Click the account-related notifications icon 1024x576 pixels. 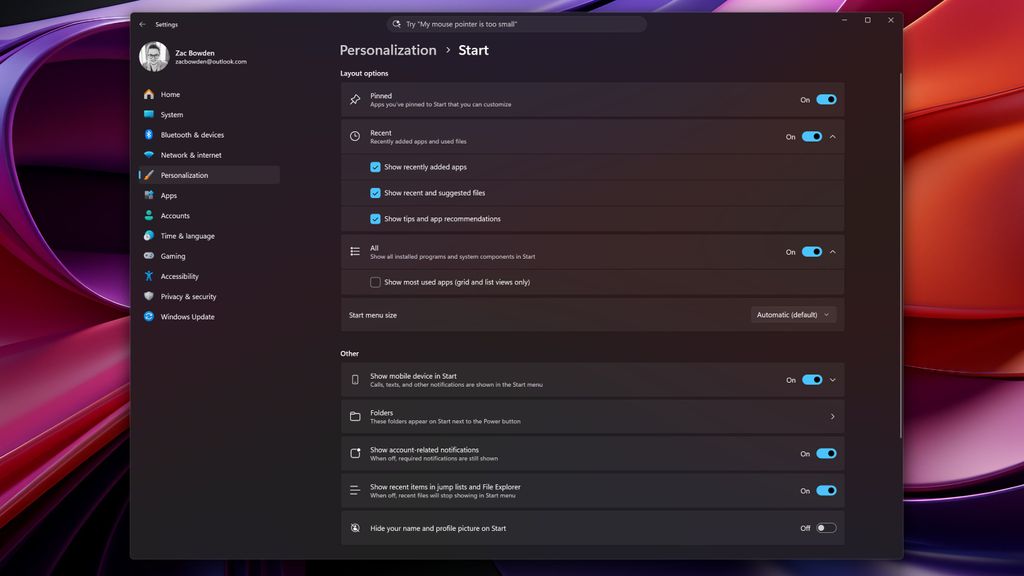coord(355,453)
